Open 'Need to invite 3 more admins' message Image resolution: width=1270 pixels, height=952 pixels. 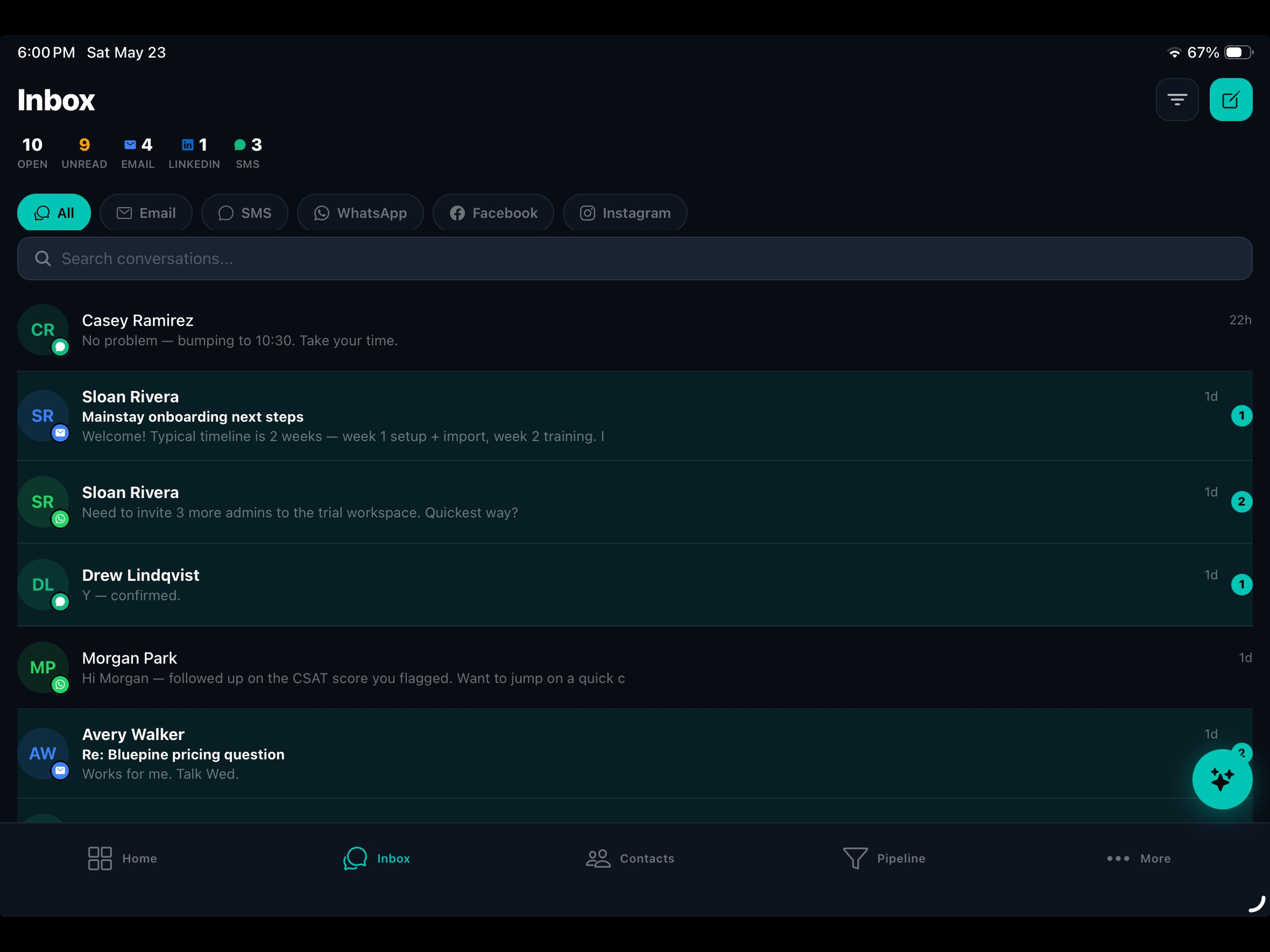635,502
